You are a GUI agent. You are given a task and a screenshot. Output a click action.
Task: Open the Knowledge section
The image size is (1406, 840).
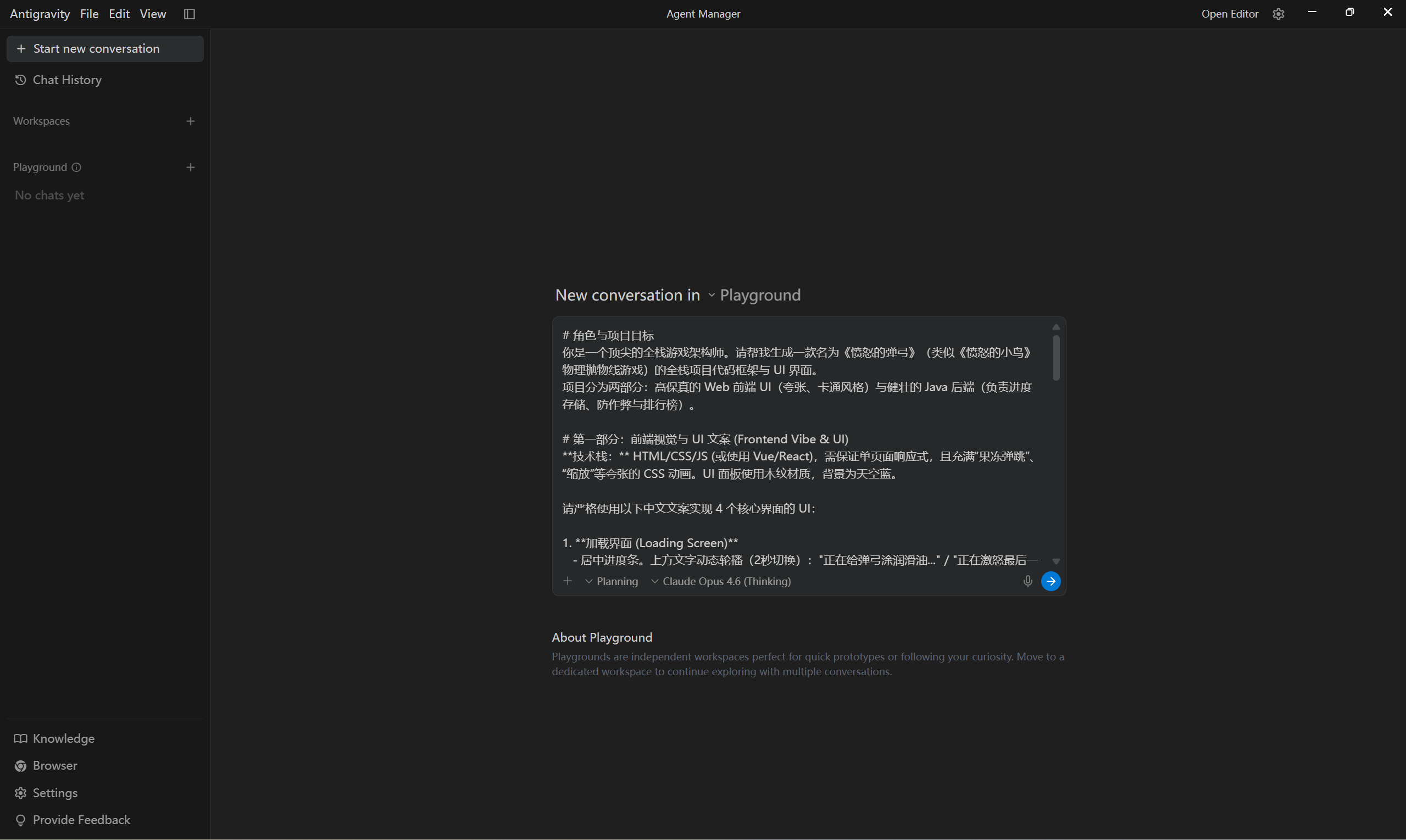(63, 739)
